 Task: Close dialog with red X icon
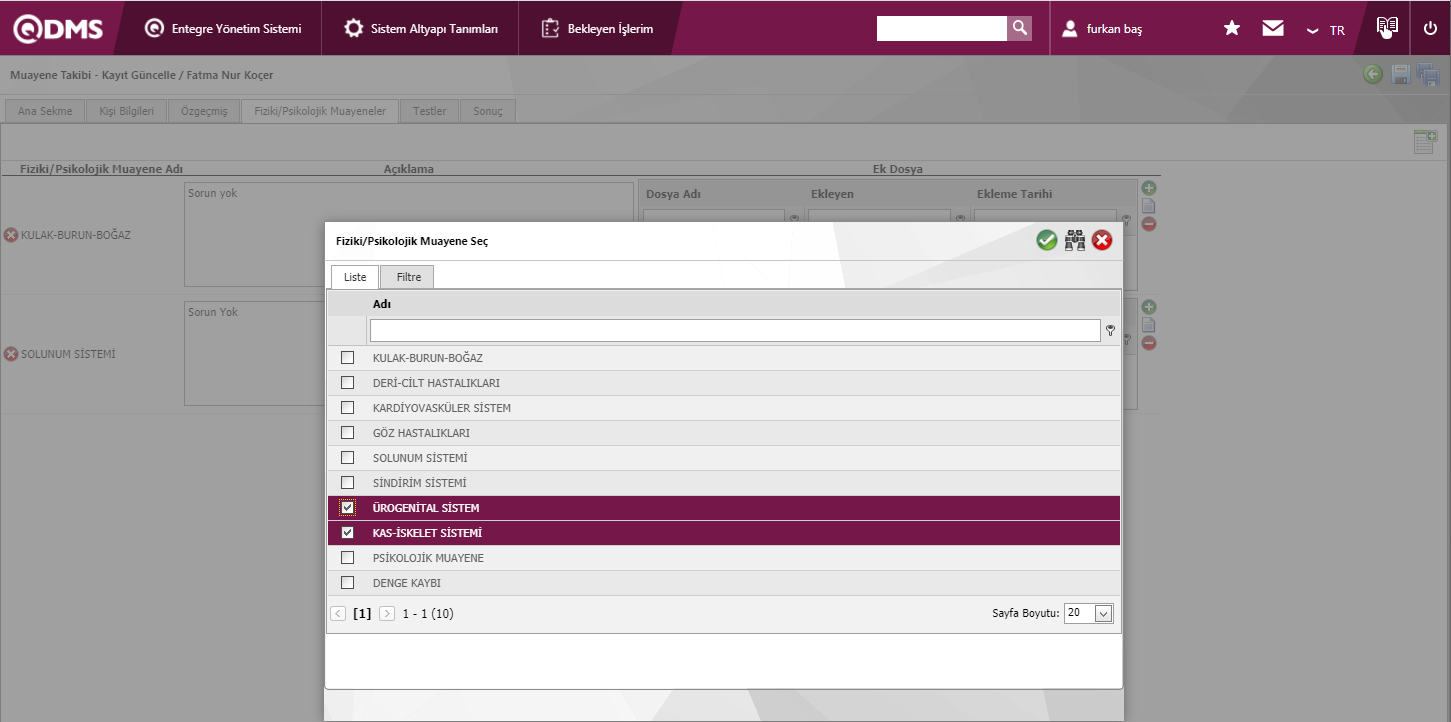tap(1102, 240)
